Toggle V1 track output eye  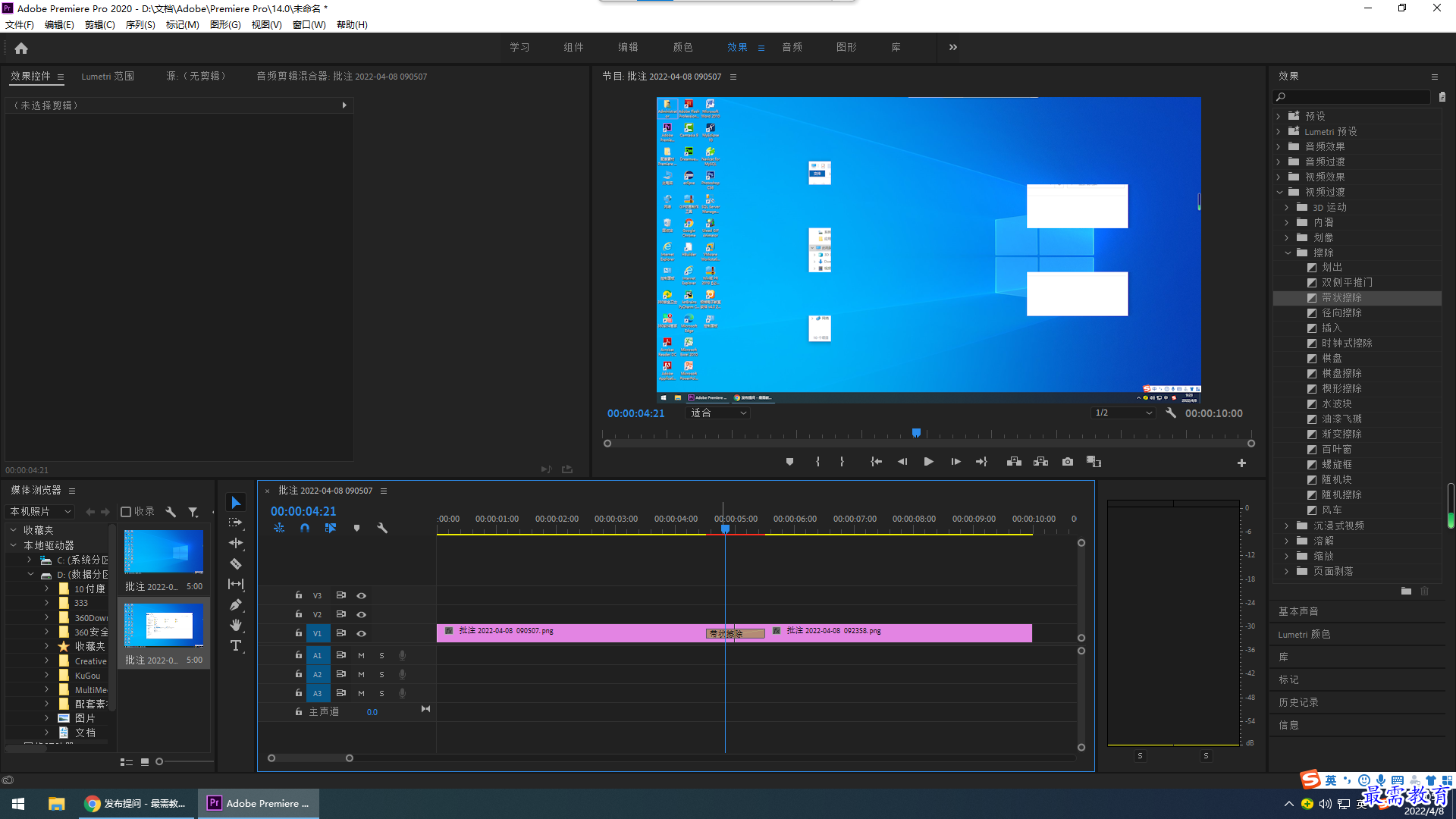coord(362,634)
